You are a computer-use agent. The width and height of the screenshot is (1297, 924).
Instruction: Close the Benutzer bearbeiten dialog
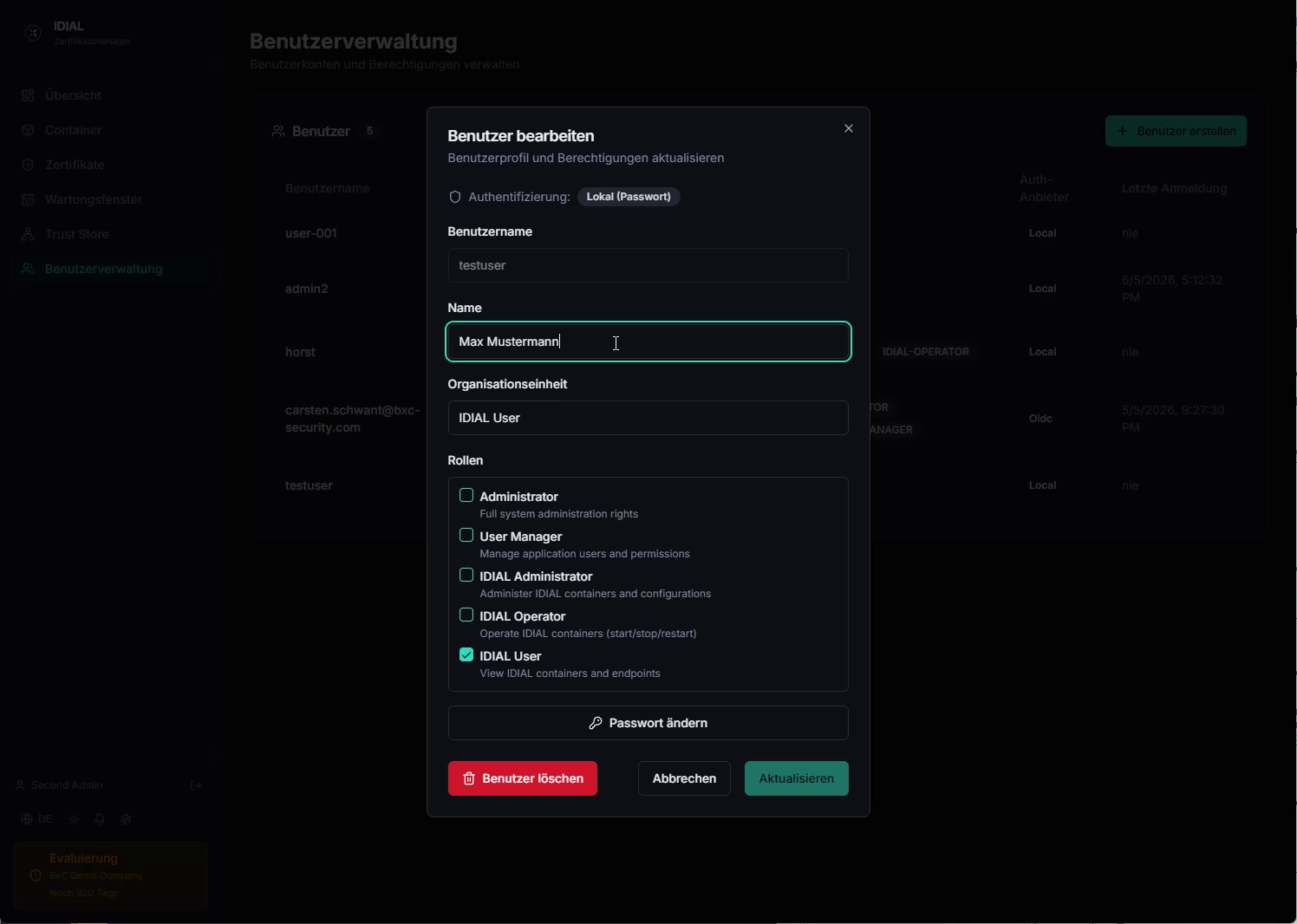pyautogui.click(x=849, y=128)
